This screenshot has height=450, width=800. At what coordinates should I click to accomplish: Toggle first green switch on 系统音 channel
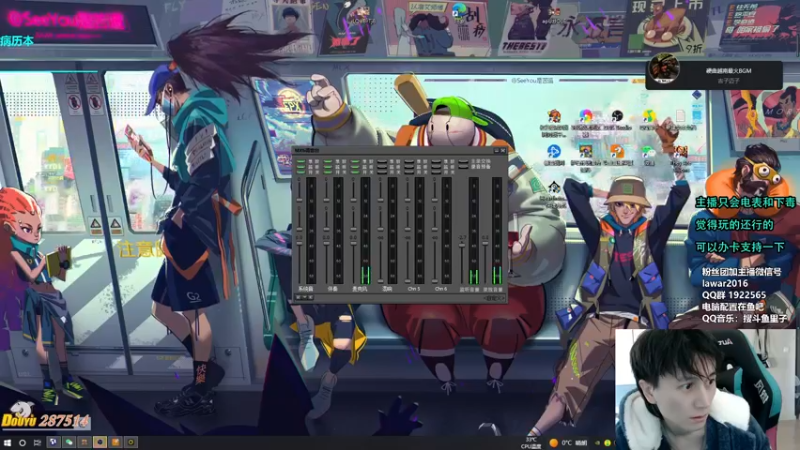tap(301, 161)
